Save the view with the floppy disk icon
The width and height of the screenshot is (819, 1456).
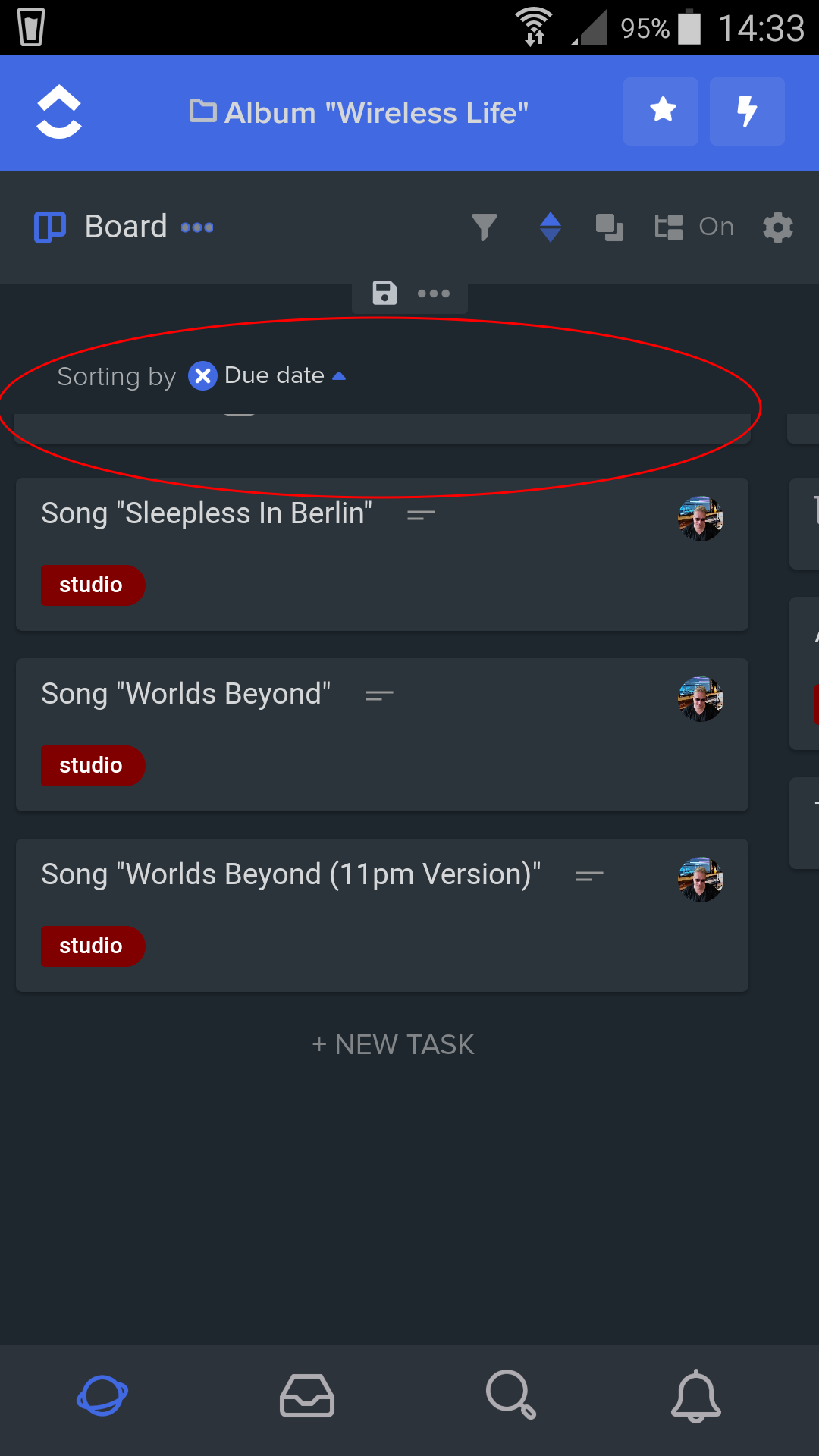coord(384,293)
